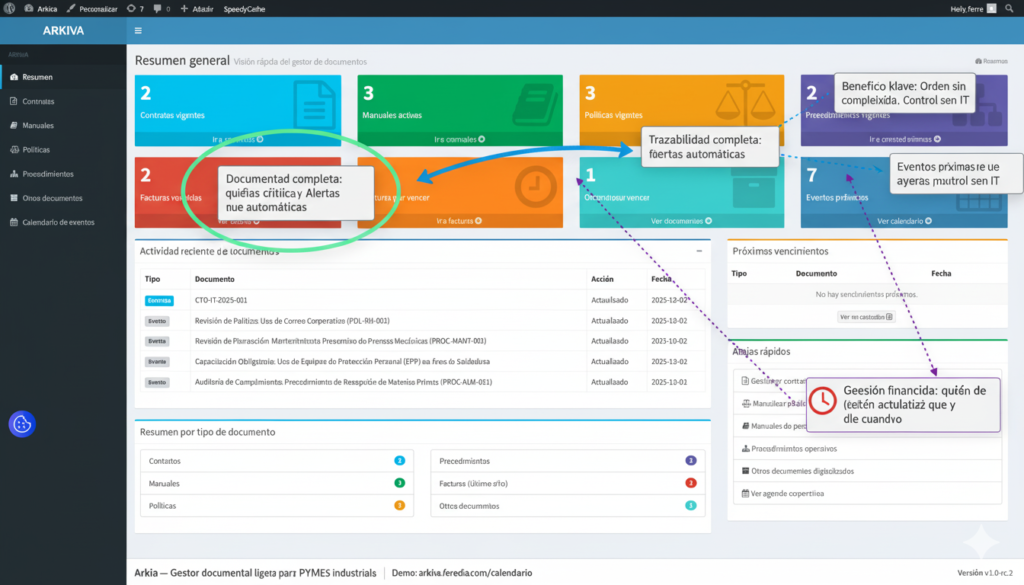Click the clock icon on the orange facturas card

pyautogui.click(x=535, y=186)
